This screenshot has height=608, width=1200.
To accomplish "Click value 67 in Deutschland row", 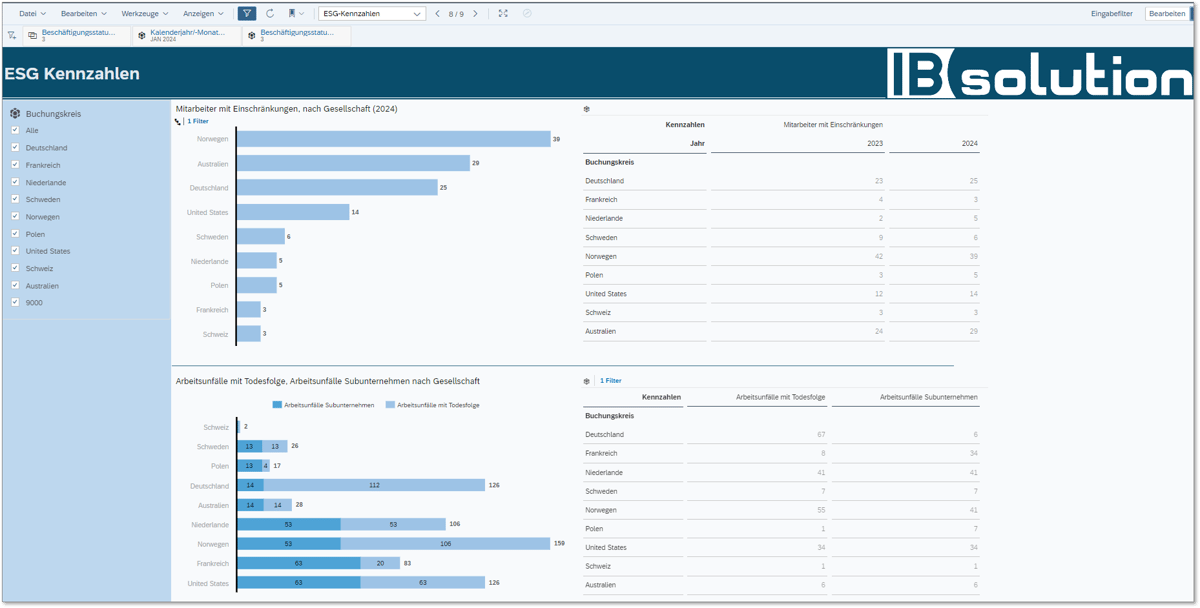I will coord(821,435).
